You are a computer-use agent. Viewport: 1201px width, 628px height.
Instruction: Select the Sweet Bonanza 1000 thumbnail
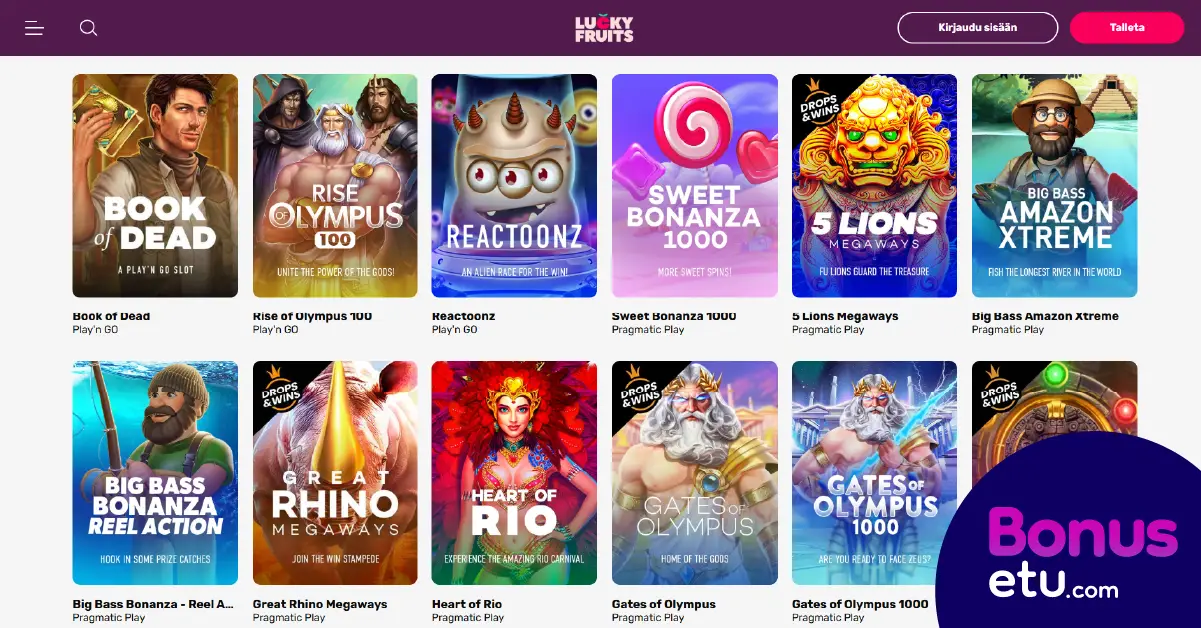pos(695,186)
